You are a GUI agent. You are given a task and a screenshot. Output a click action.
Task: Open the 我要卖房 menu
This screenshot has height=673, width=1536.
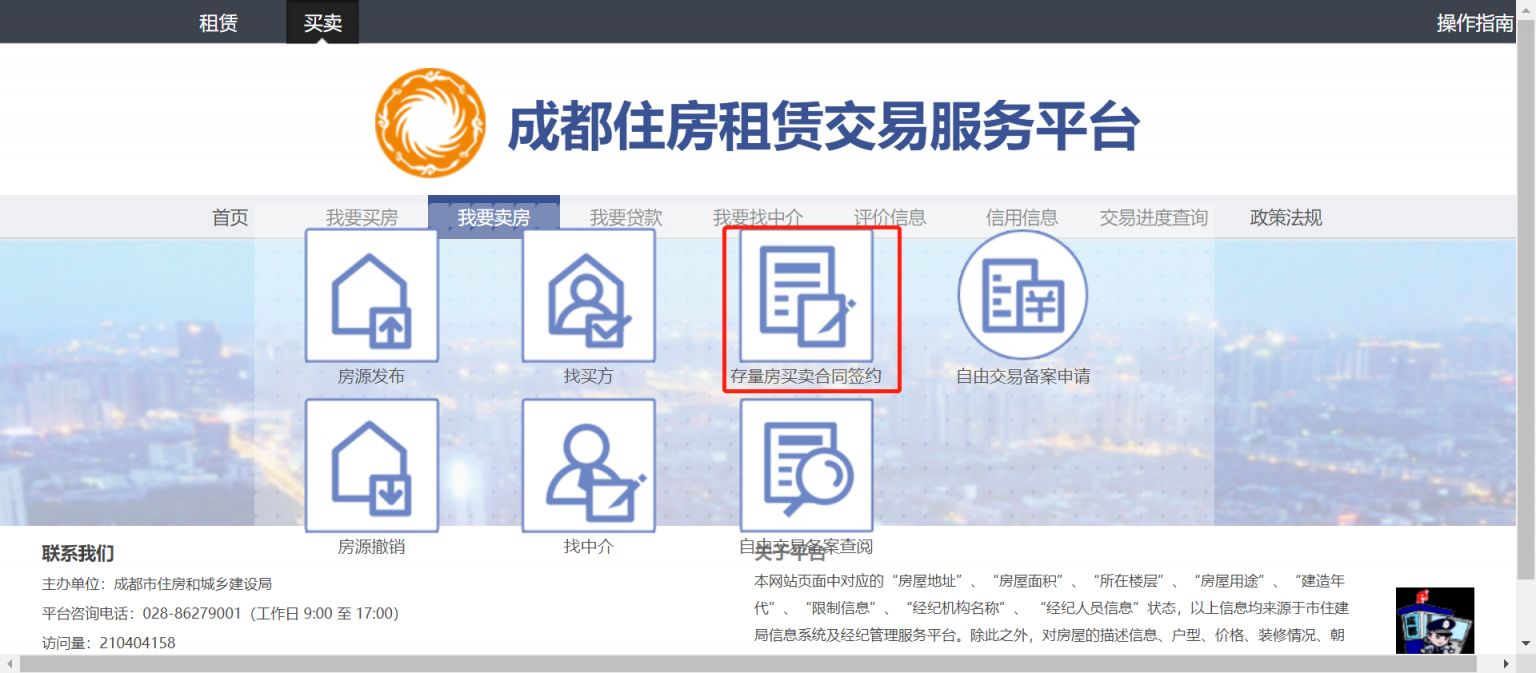(x=494, y=217)
